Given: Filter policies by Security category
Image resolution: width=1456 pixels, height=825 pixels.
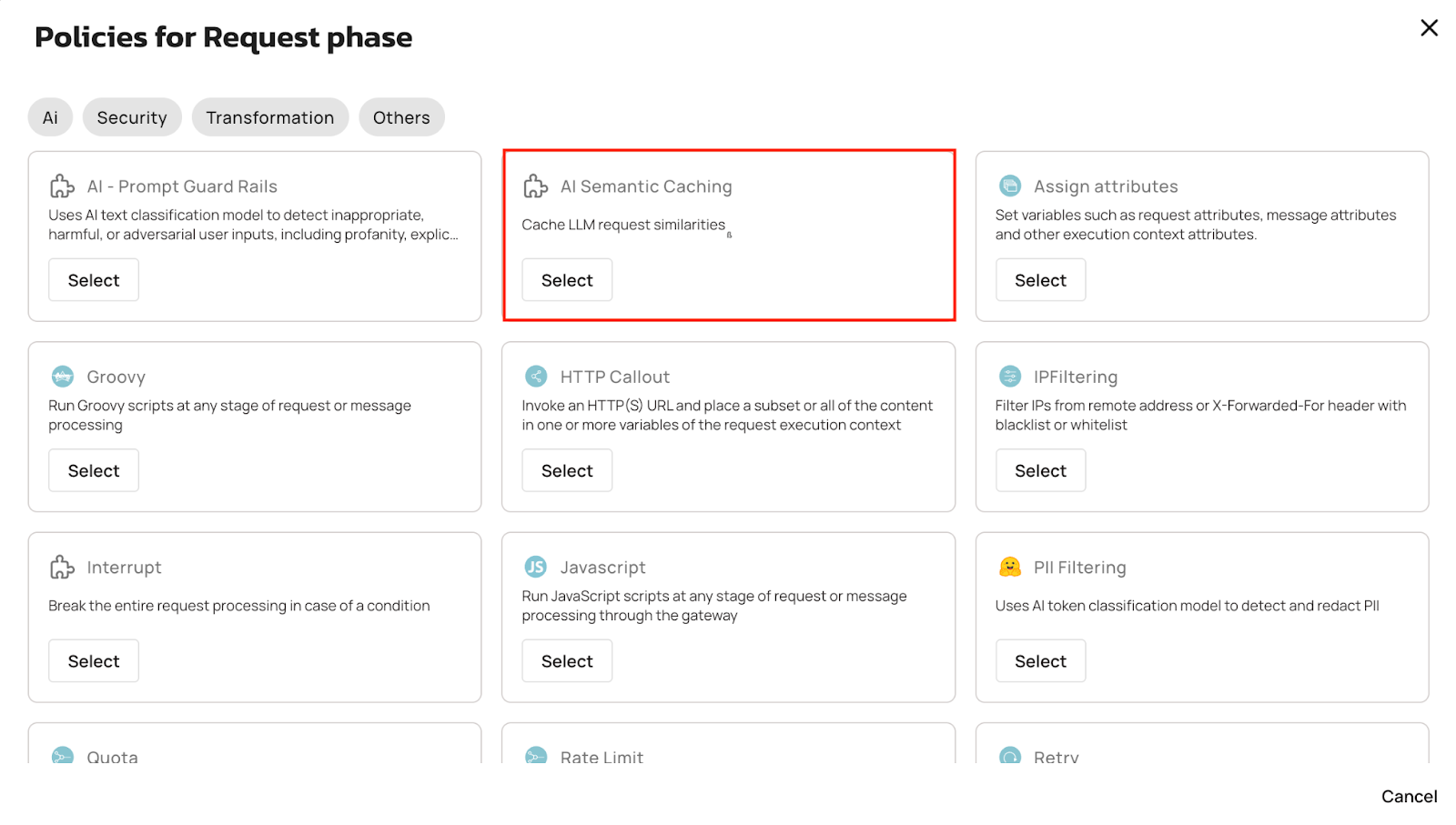Looking at the screenshot, I should tap(132, 117).
